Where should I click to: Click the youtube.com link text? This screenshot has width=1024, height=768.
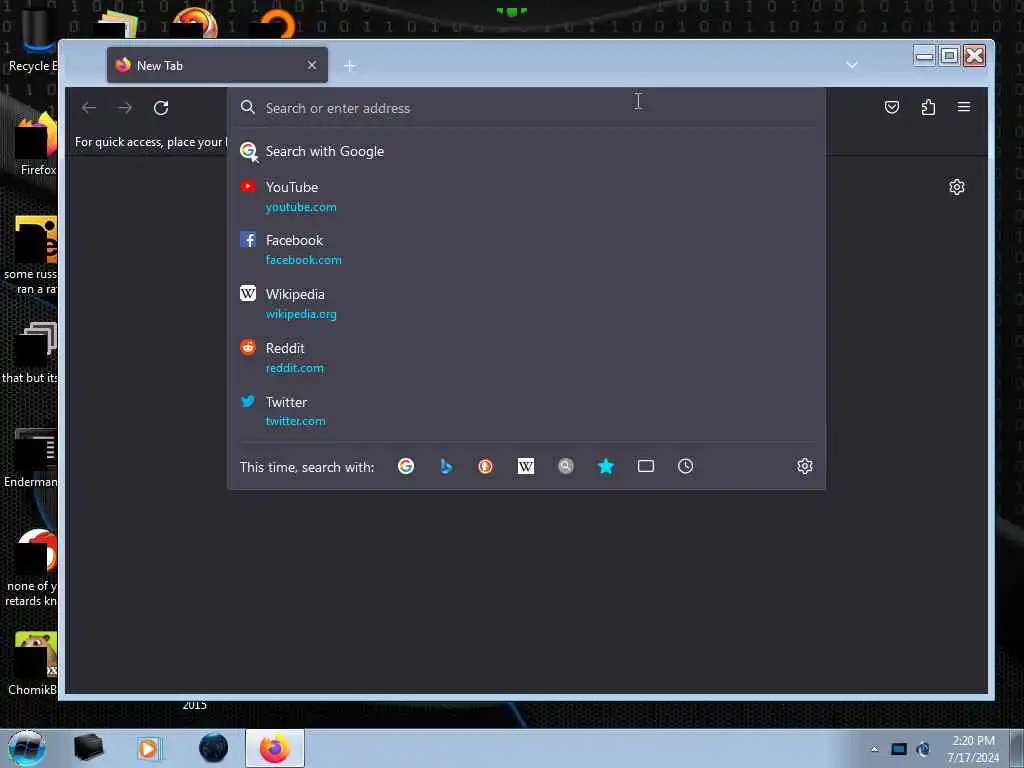[301, 207]
